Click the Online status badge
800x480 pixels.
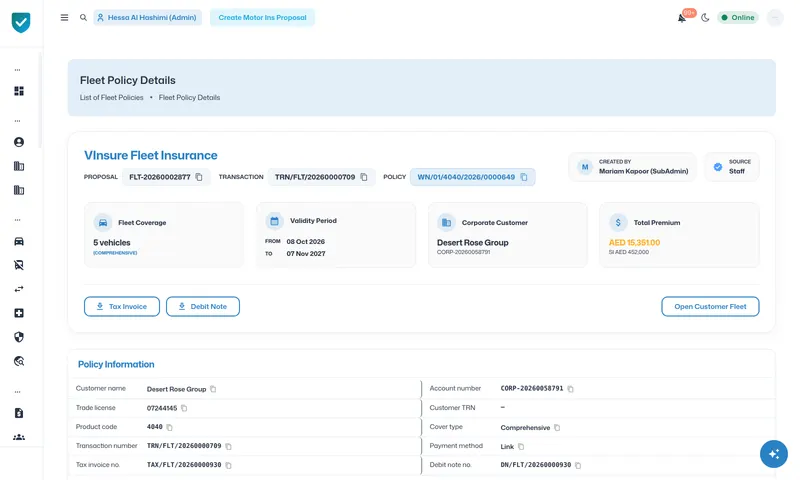coord(738,17)
